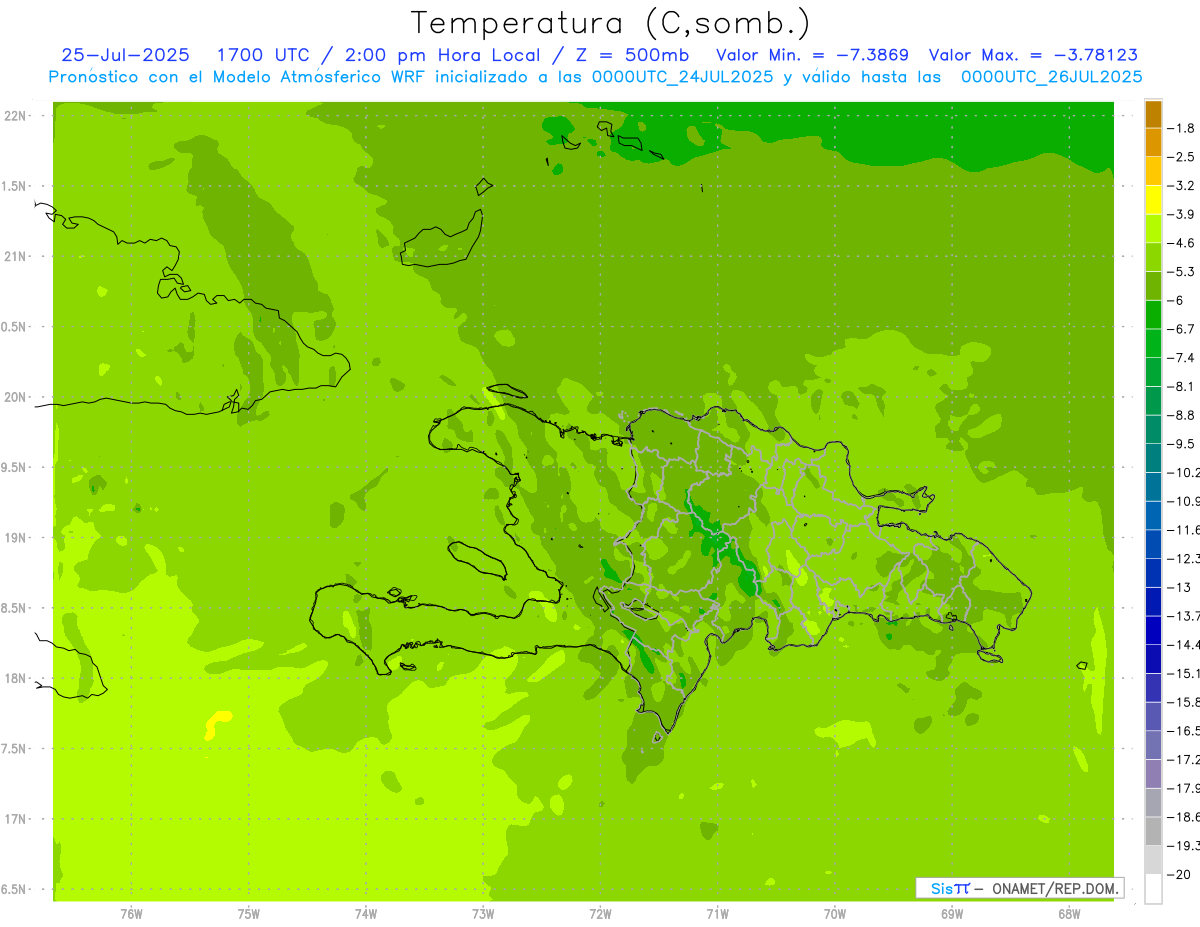Viewport: 1200px width, 927px height.
Task: Click the 73W longitude label
Action: pos(483,914)
